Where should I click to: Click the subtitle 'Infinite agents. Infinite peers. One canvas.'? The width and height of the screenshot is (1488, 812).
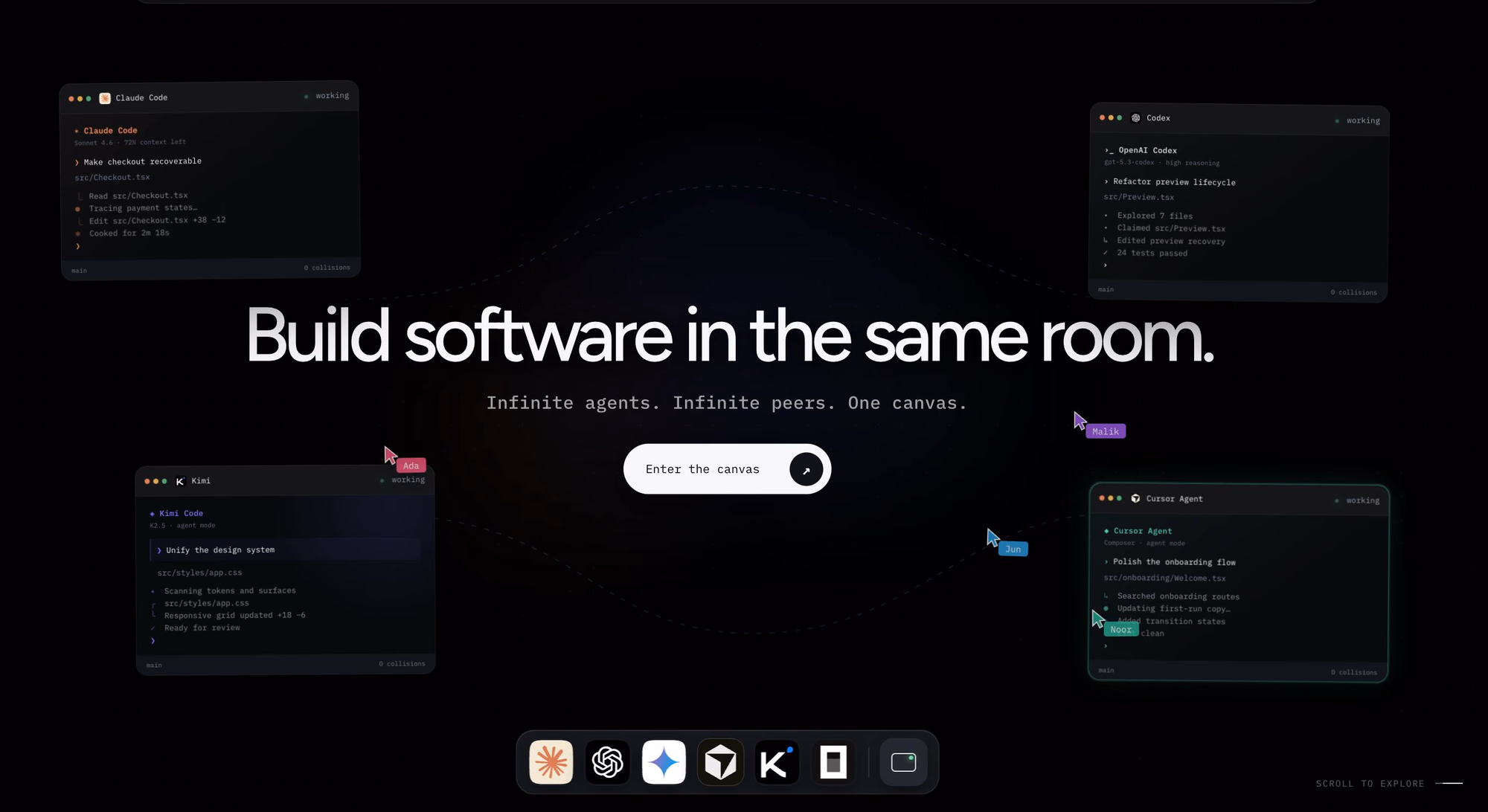click(726, 403)
